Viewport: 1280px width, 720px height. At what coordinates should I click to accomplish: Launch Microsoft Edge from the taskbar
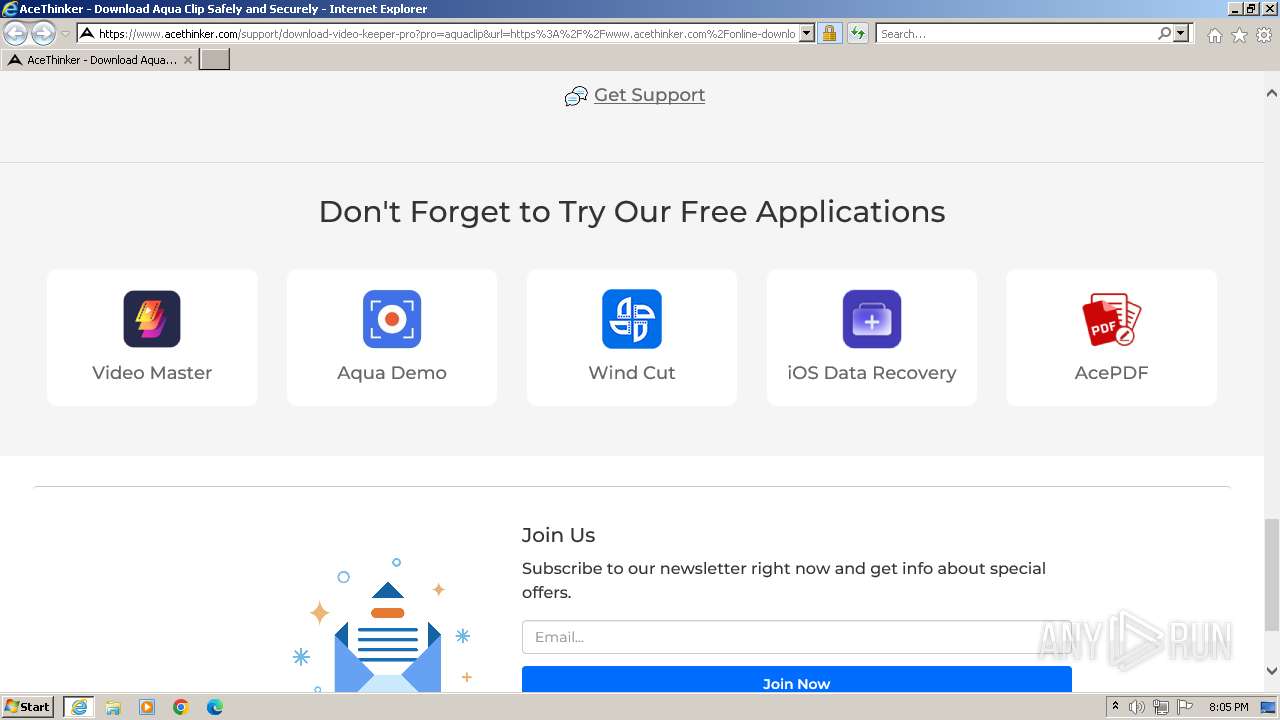[215, 707]
